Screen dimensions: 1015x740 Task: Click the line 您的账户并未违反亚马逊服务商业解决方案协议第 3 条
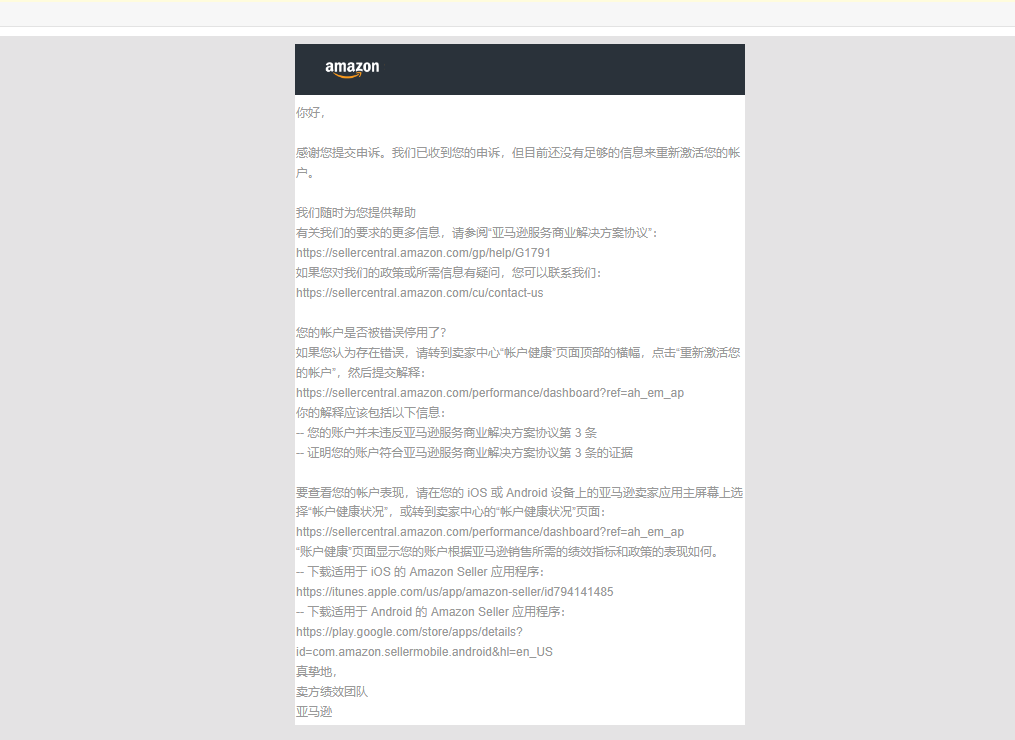[x=447, y=432]
